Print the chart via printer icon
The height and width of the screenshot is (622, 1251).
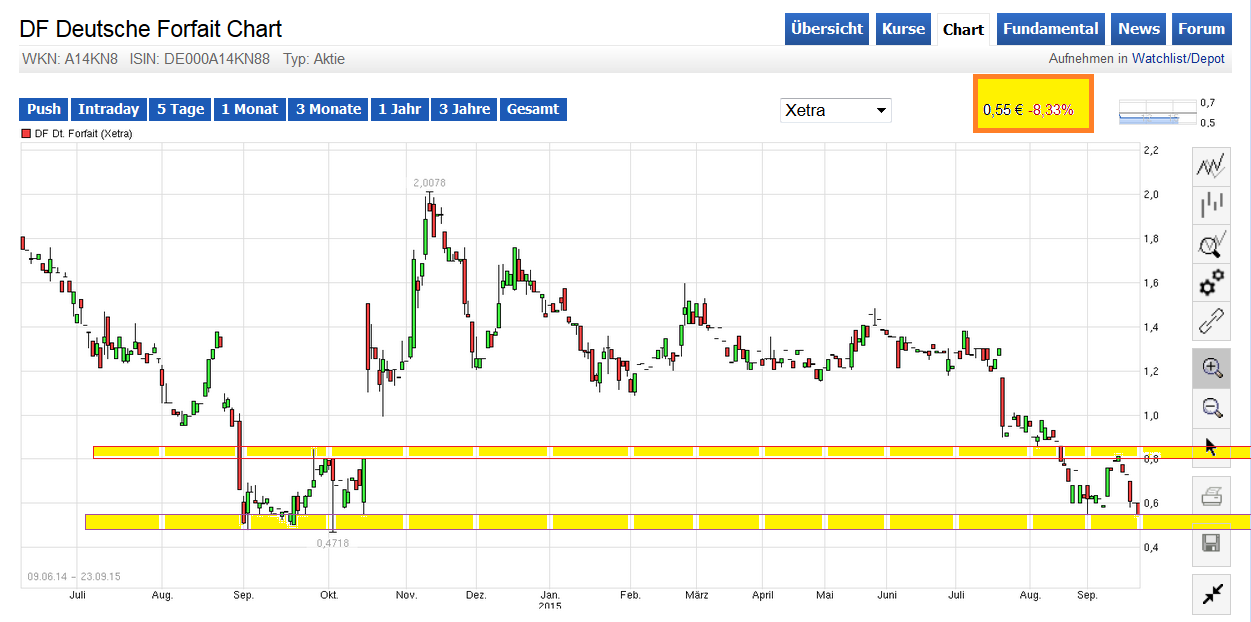tap(1212, 496)
